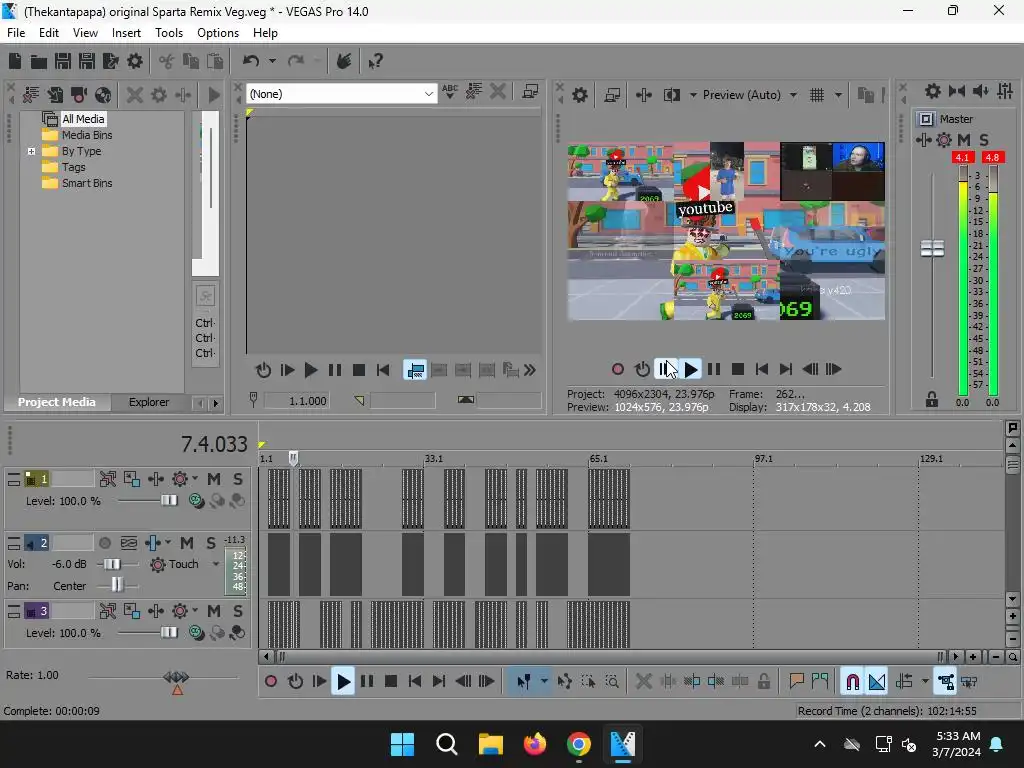Enable snapping magnet button
Screen dimensions: 1024x768
[x=852, y=682]
